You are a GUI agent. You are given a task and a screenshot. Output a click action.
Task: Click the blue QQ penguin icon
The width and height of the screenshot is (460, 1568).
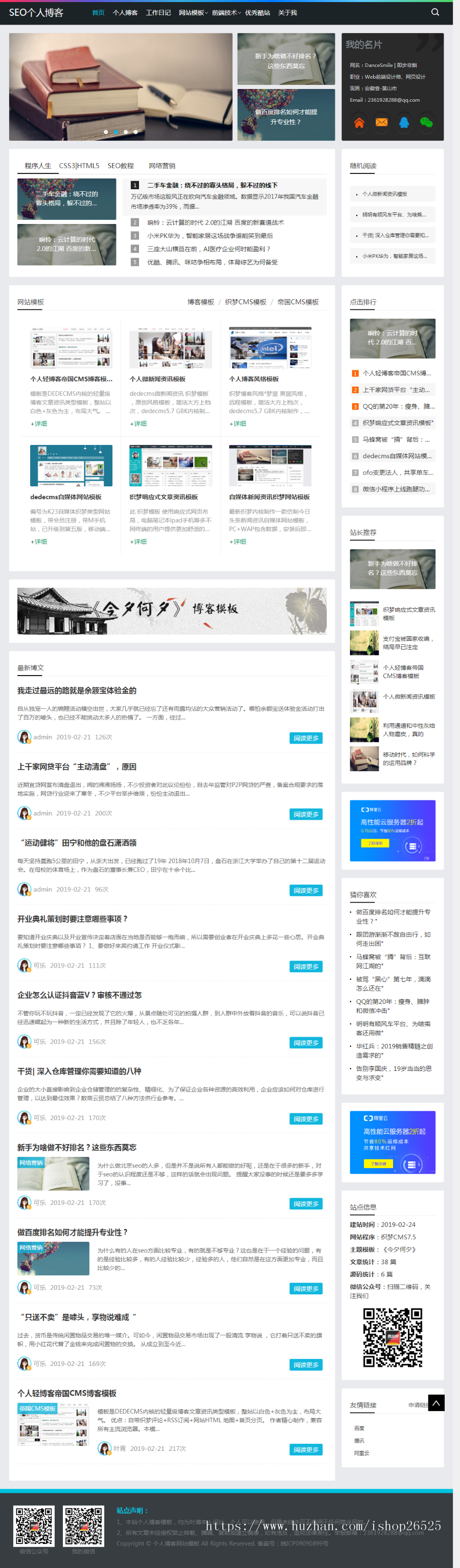coord(404,122)
